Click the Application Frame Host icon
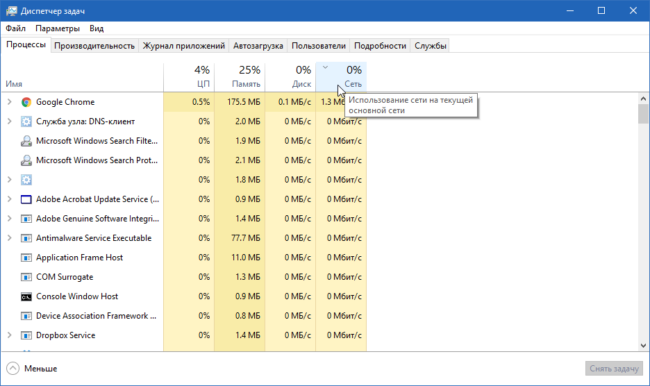The height and width of the screenshot is (386, 650). tap(26, 257)
